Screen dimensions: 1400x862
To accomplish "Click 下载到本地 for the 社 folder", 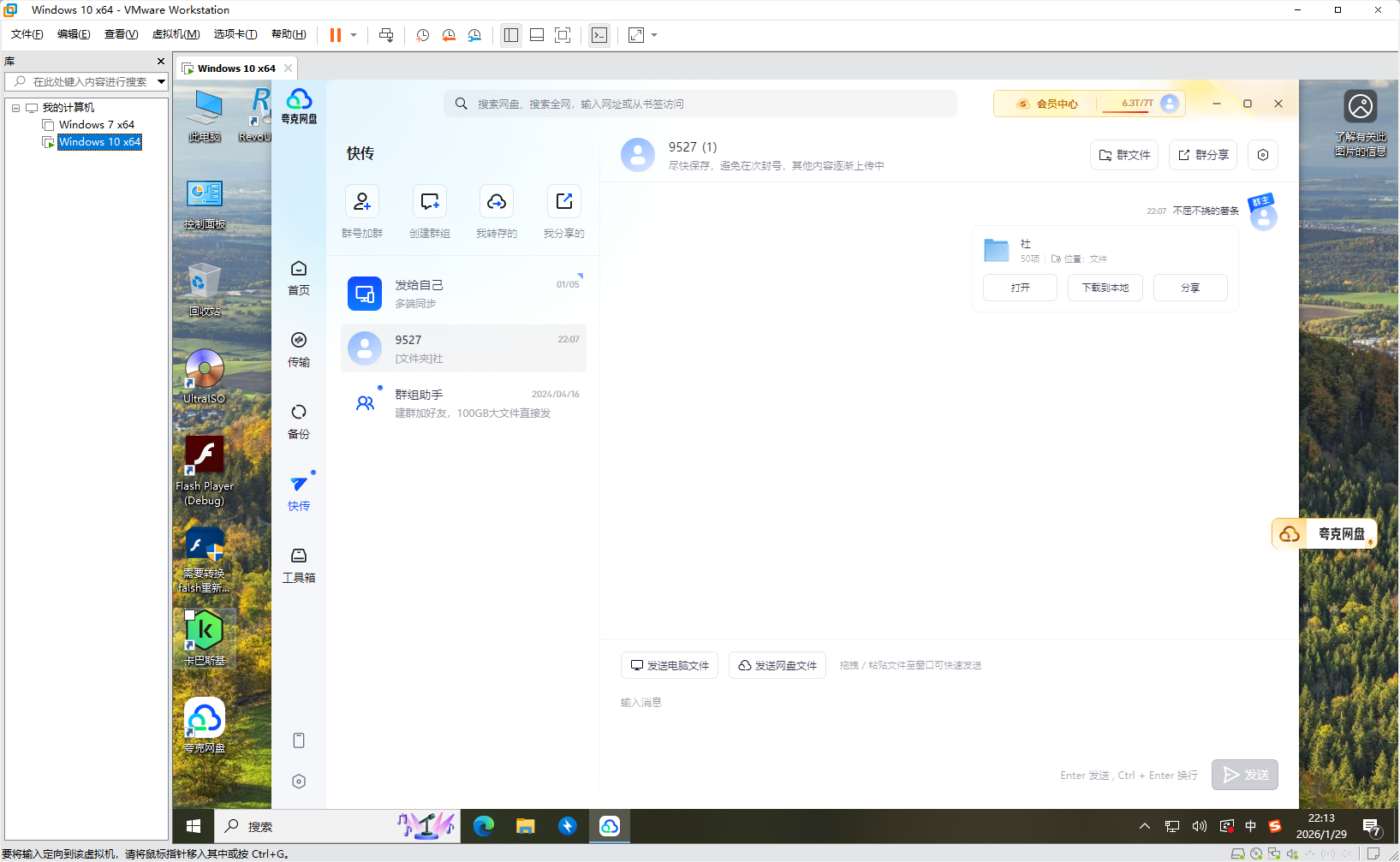I will pos(1105,287).
